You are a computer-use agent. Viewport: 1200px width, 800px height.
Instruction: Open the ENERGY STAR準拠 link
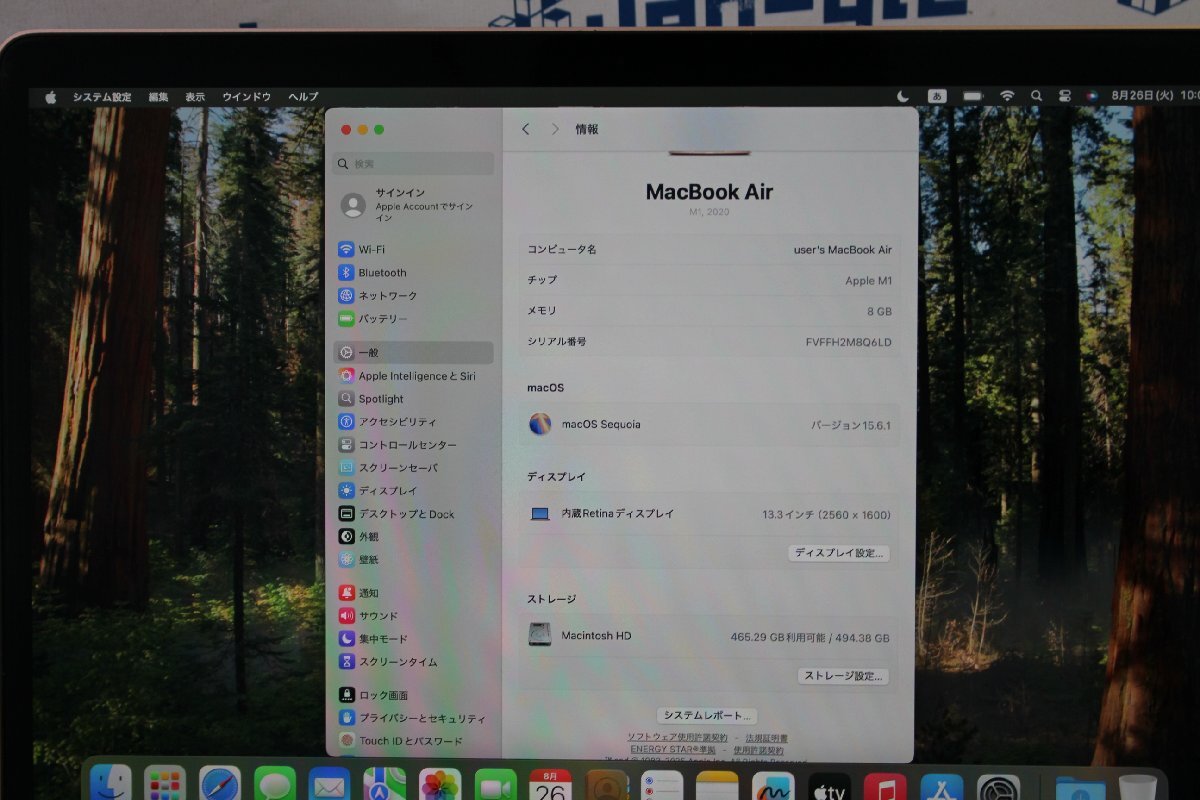click(673, 749)
